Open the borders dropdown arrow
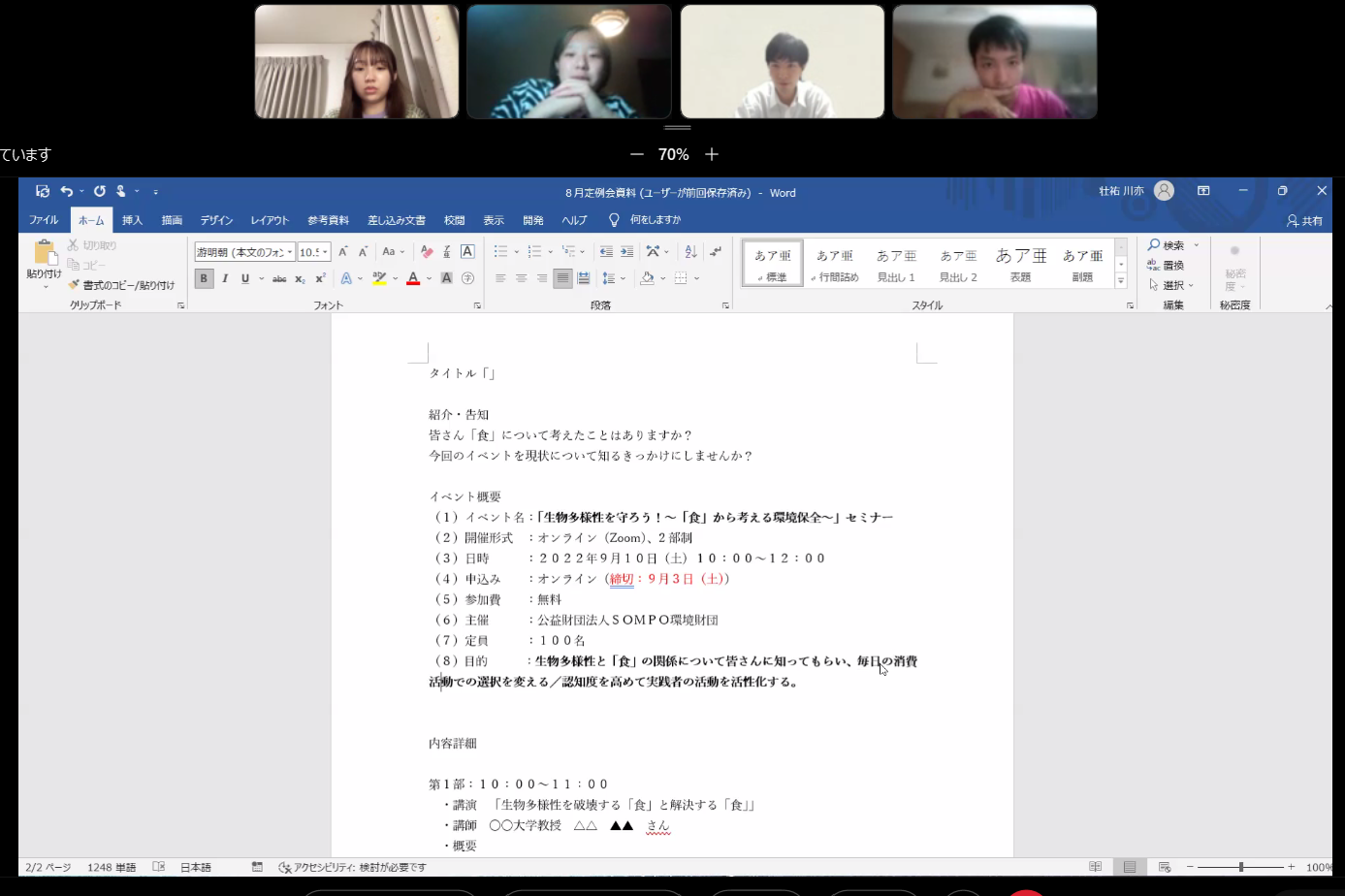 (696, 278)
